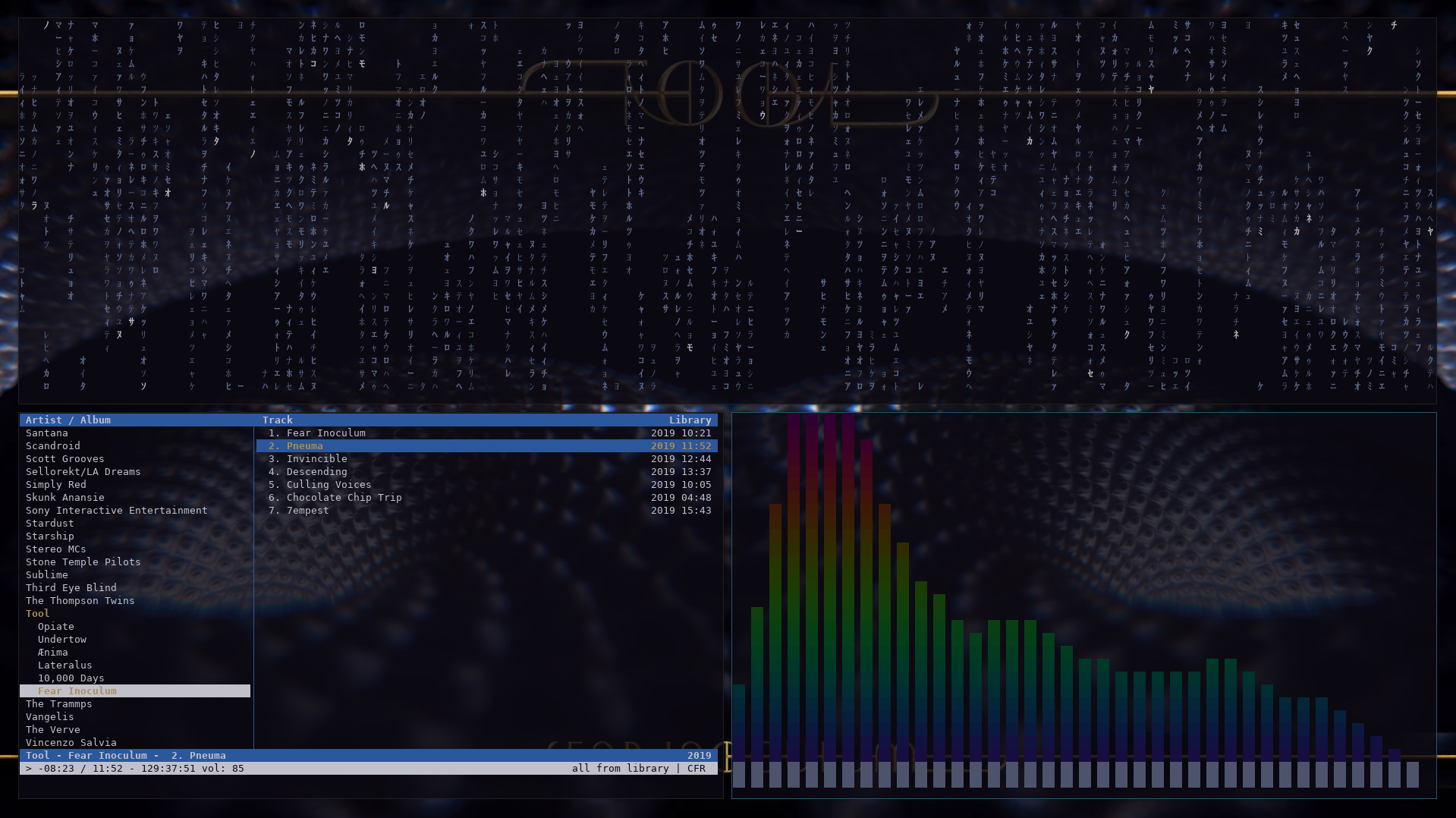Screen dimensions: 1456x818
Task: Open the Lateralus album
Action: click(64, 665)
